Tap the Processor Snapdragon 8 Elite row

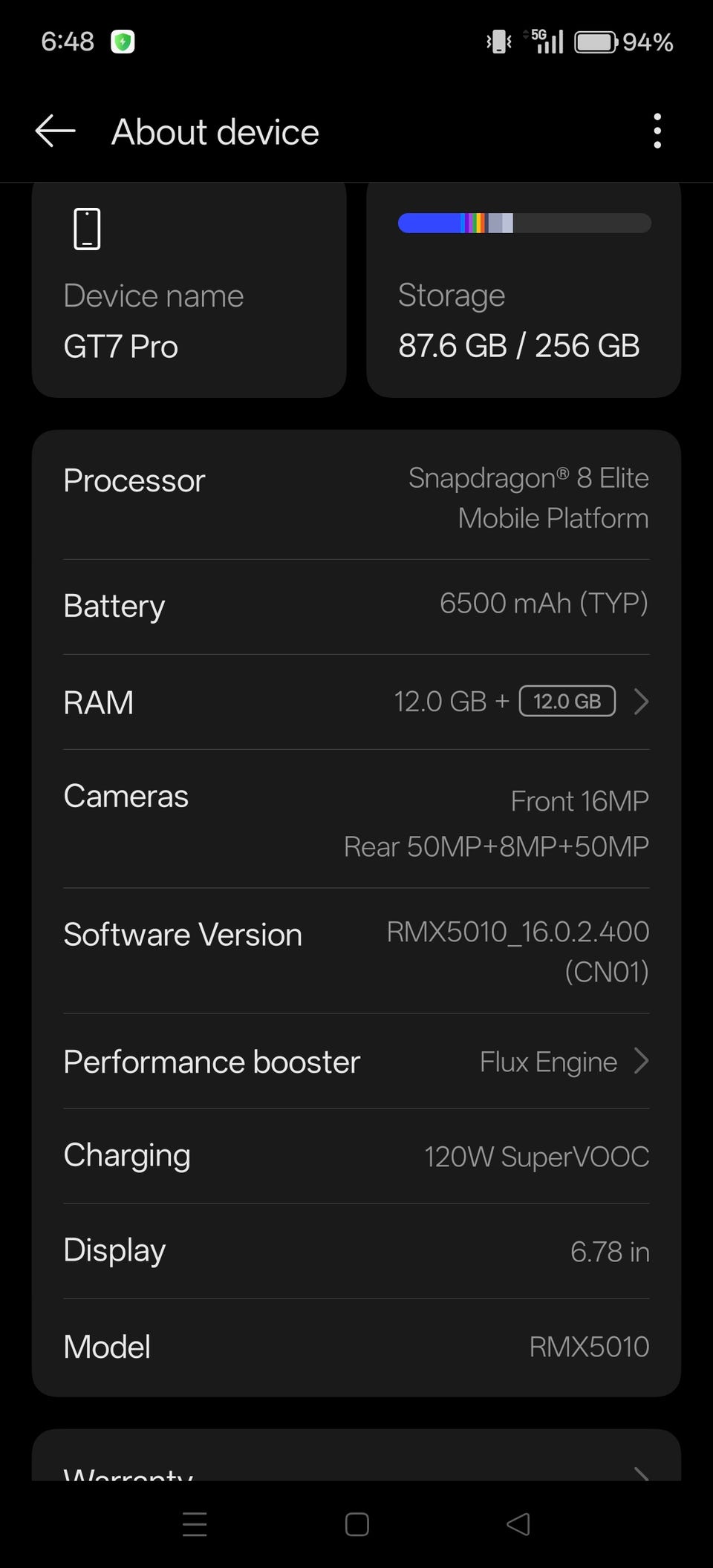(x=356, y=497)
